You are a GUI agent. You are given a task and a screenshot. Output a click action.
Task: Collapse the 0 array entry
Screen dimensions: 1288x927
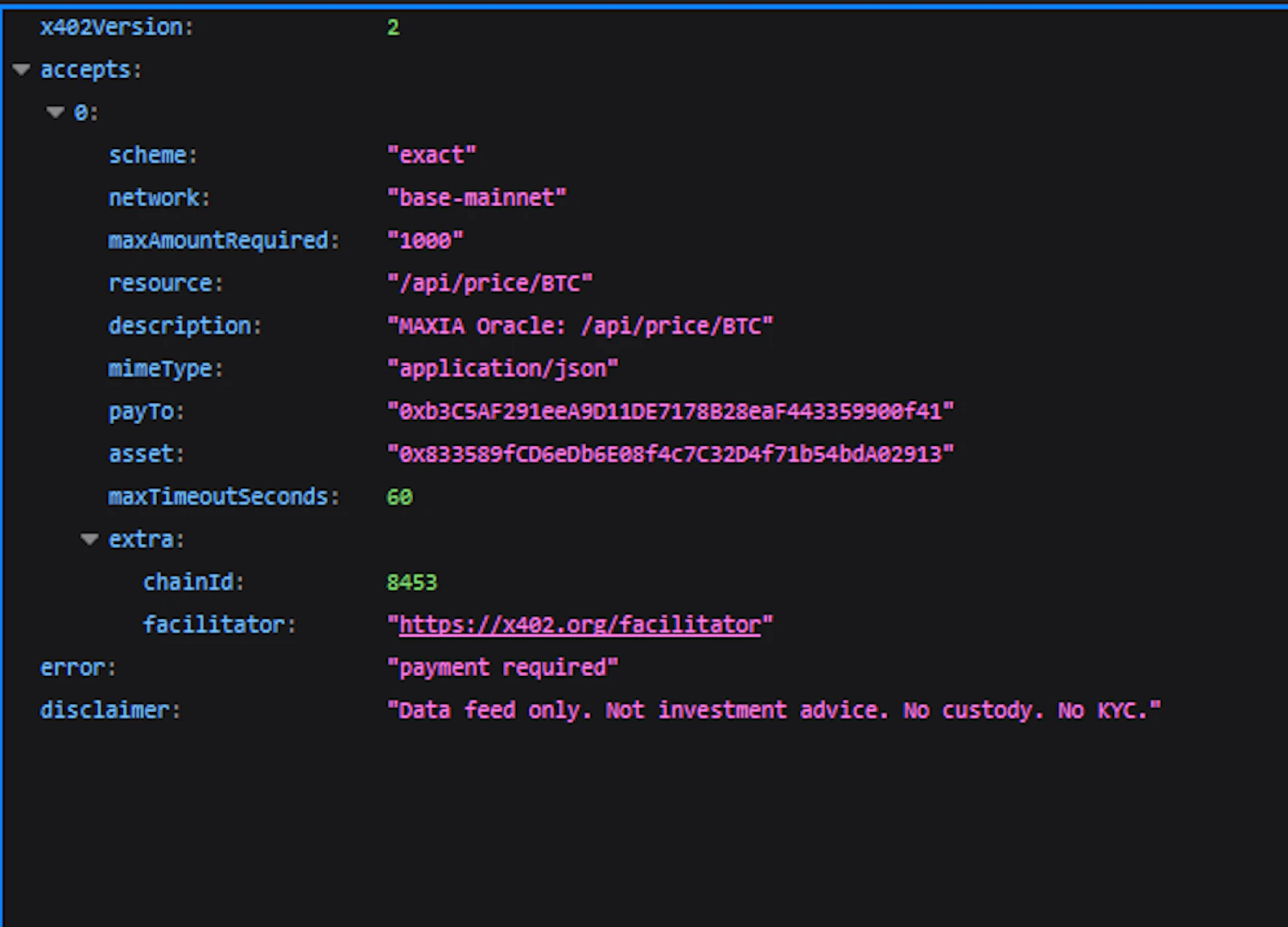(54, 112)
